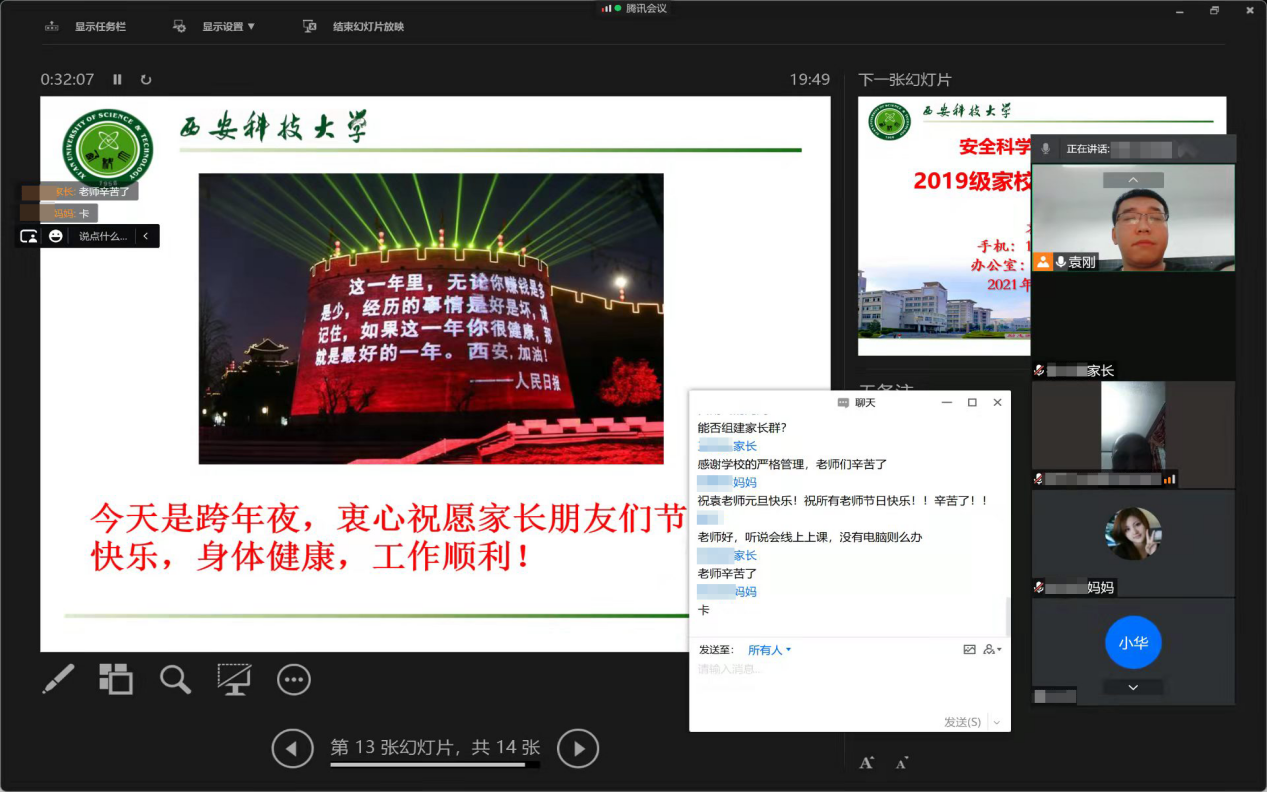The height and width of the screenshot is (792, 1267).
Task: Click the floating 妈妈: 卡 bubble over the slide
Action: (x=59, y=213)
